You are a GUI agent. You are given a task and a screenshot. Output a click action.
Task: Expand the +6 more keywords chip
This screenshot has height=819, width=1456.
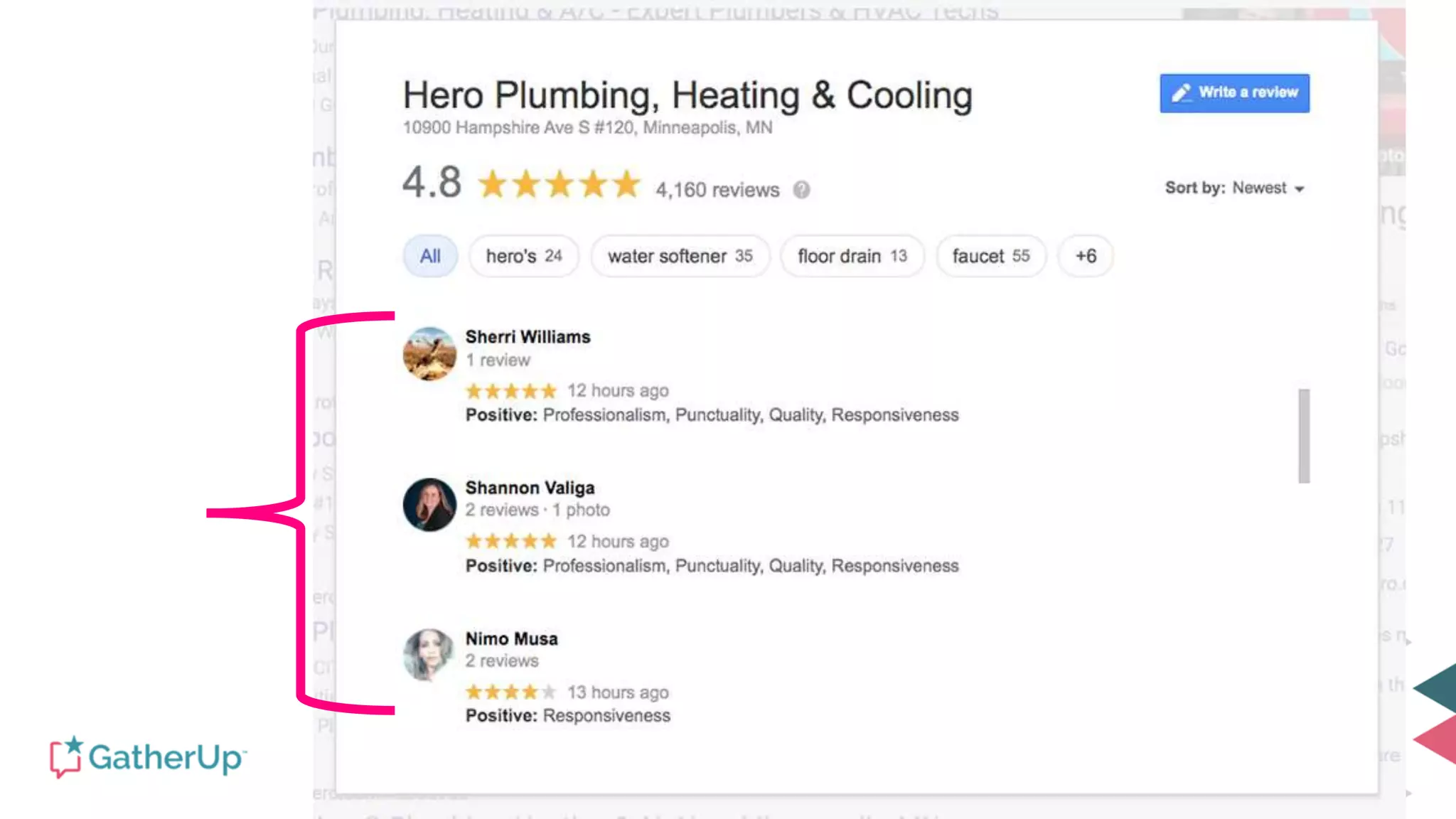click(1085, 256)
